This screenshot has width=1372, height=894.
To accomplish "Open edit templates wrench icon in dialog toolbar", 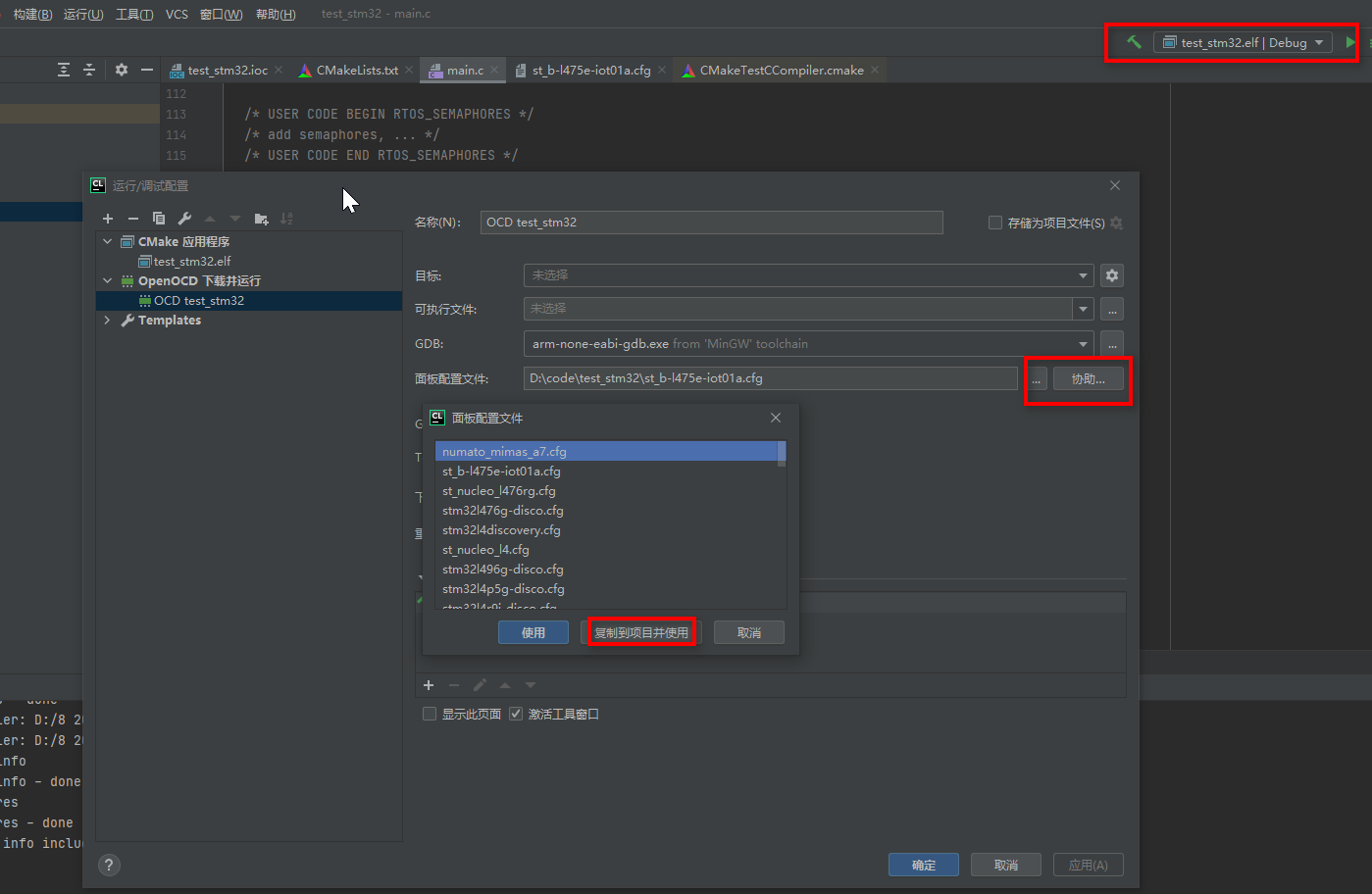I will (x=184, y=219).
